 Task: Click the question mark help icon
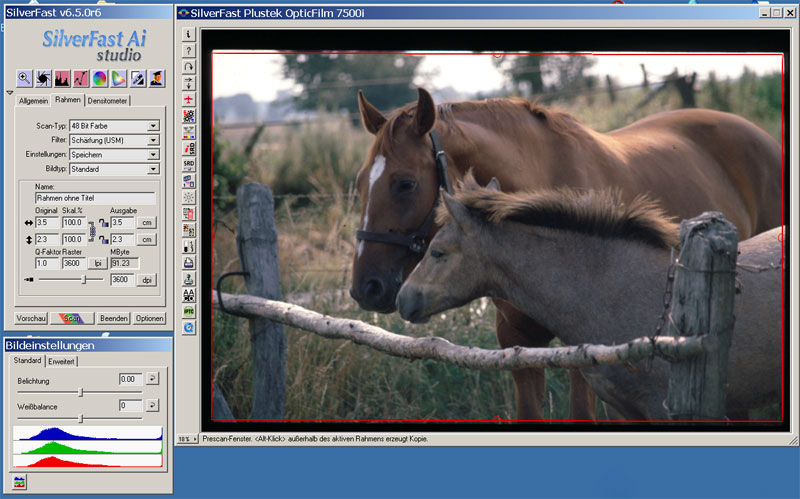pyautogui.click(x=188, y=50)
